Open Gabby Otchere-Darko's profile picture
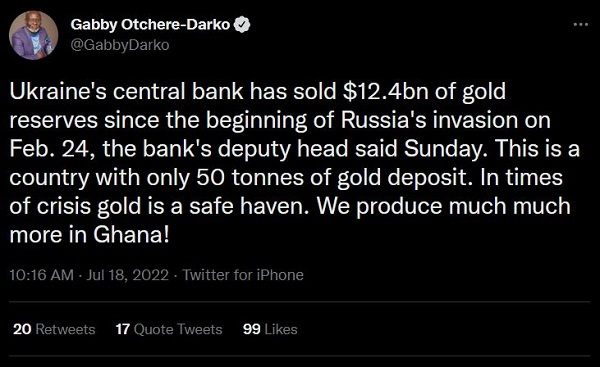This screenshot has width=600, height=367. [x=33, y=35]
